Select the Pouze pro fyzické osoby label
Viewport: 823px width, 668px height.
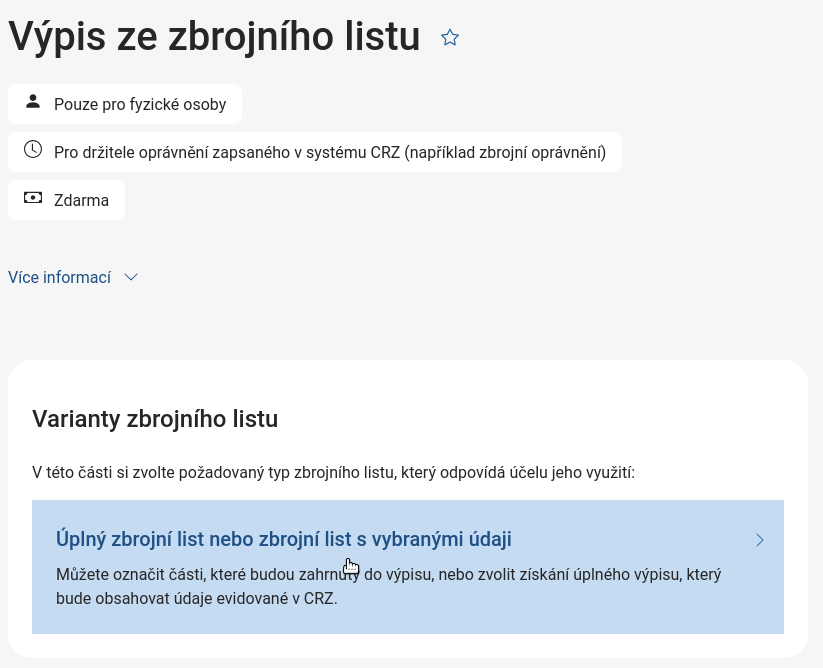click(140, 104)
